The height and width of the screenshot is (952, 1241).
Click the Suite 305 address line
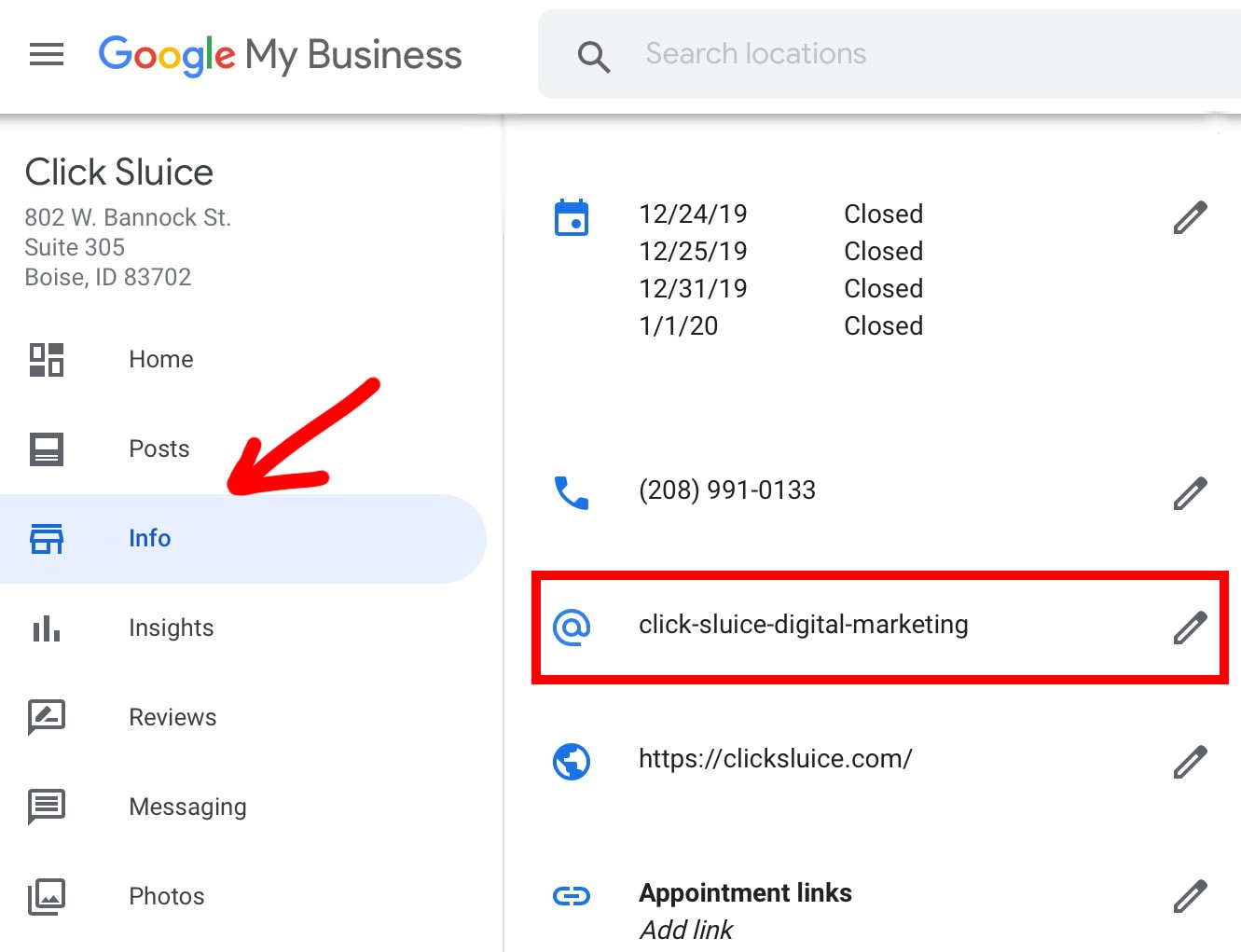pos(75,247)
